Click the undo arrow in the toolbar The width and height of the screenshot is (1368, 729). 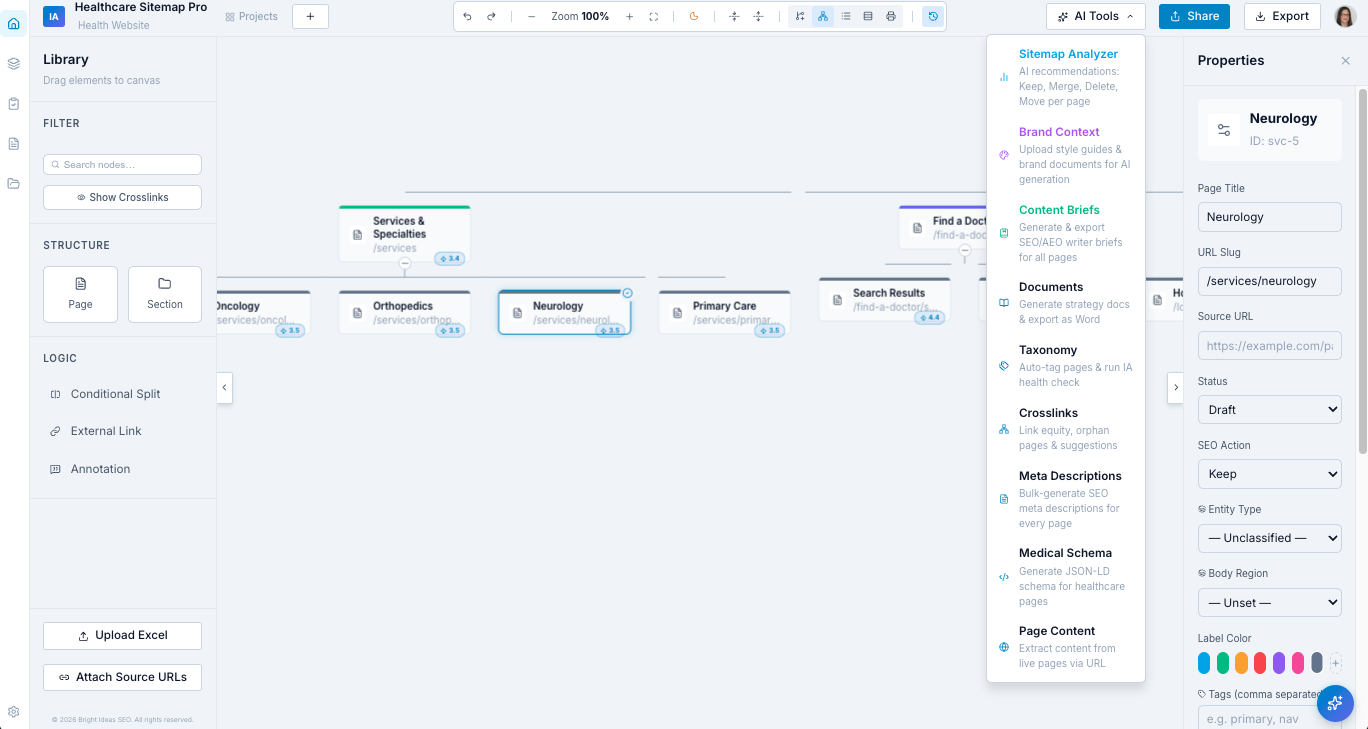pos(467,16)
